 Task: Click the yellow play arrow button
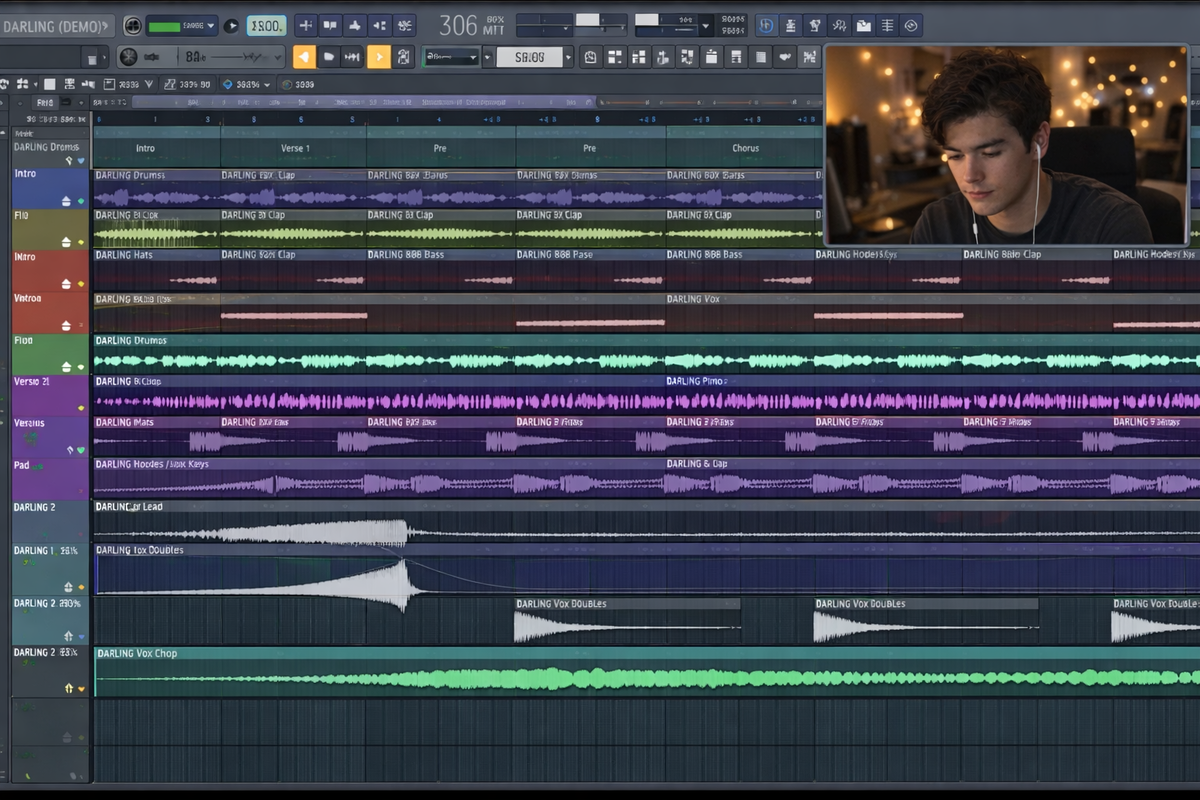pos(379,57)
